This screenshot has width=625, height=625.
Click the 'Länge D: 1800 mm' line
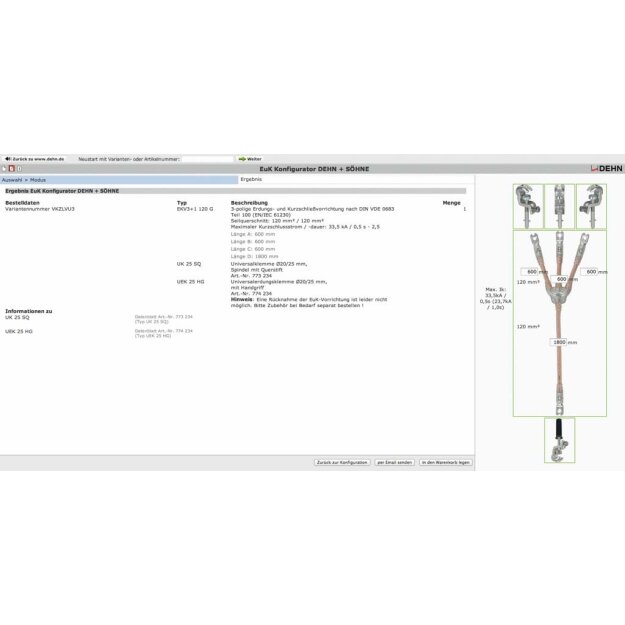click(x=254, y=256)
